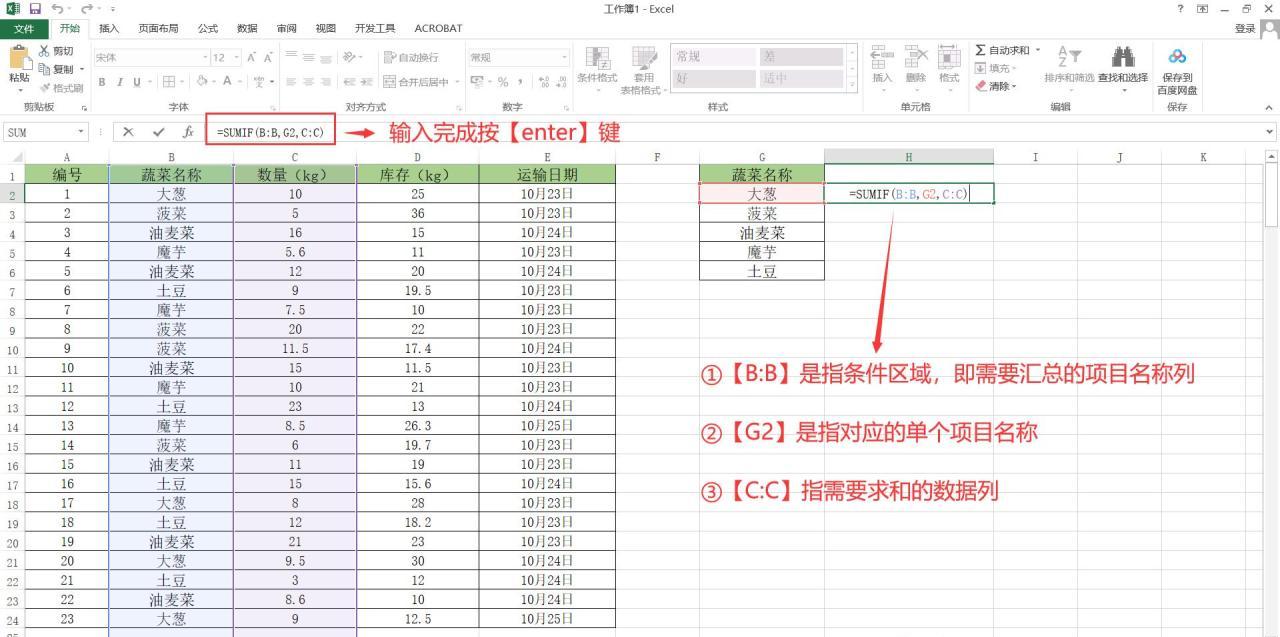Click the Cut (剪切) scissors icon

click(45, 51)
